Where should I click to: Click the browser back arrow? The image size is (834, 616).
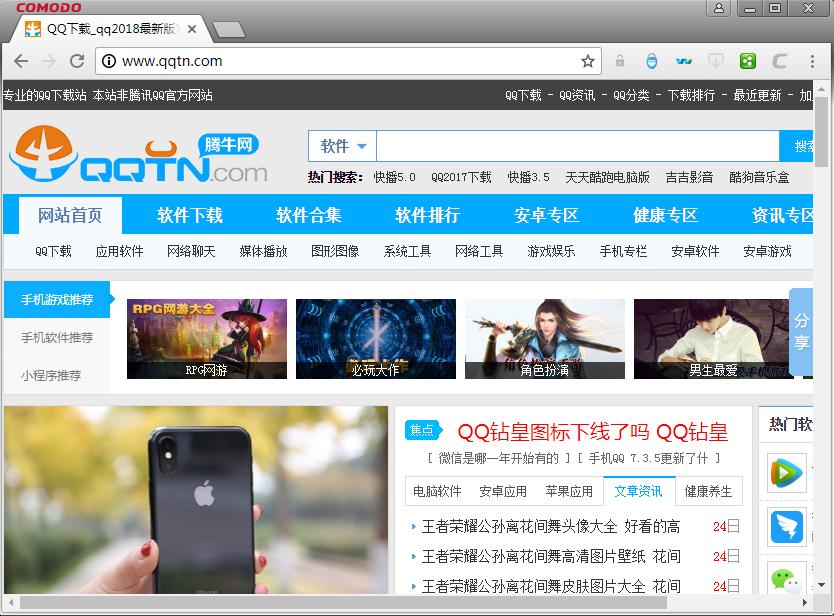[21, 61]
